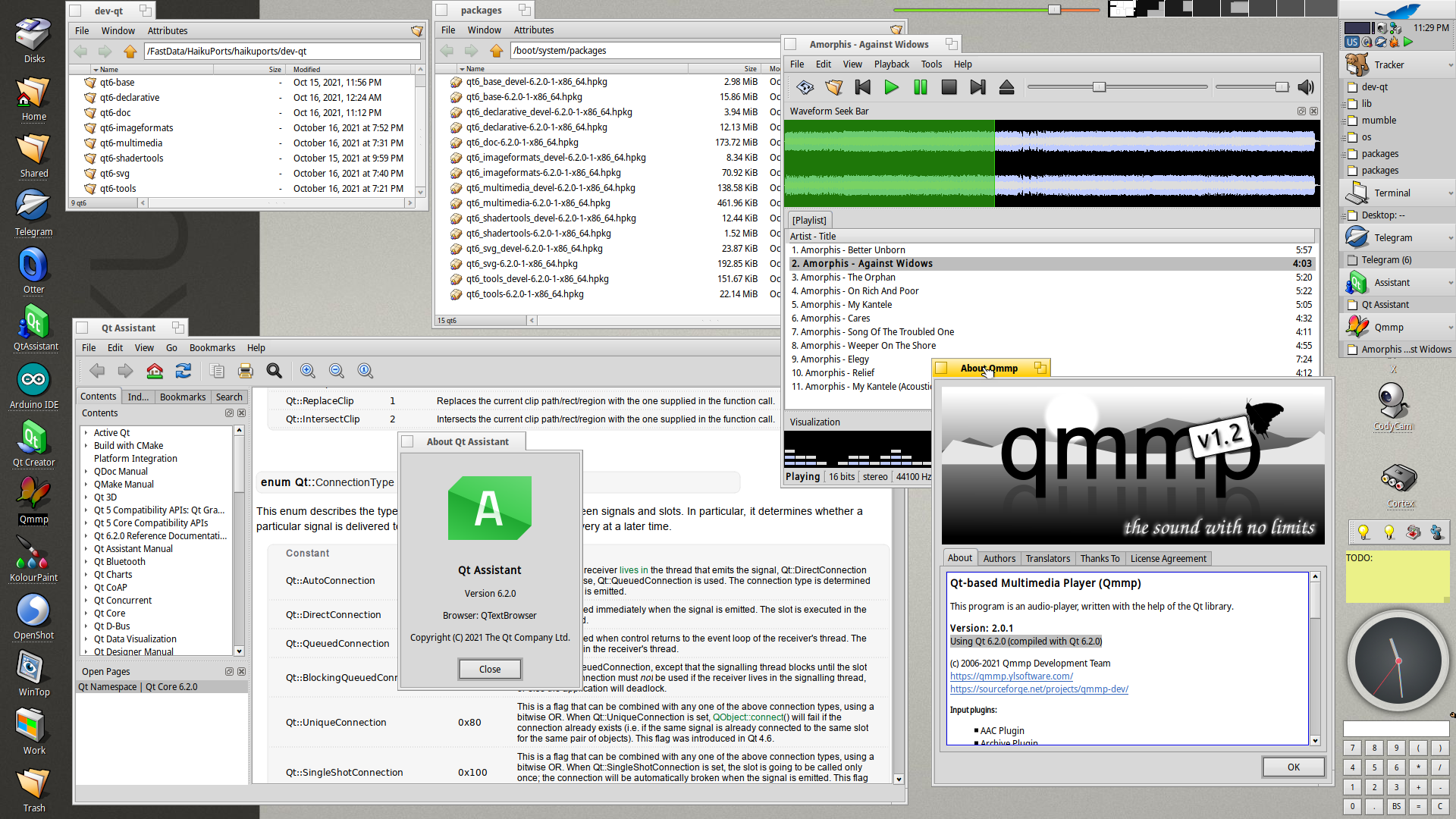Print the page in Qt Assistant
Screen dimensions: 1456x819
(246, 371)
